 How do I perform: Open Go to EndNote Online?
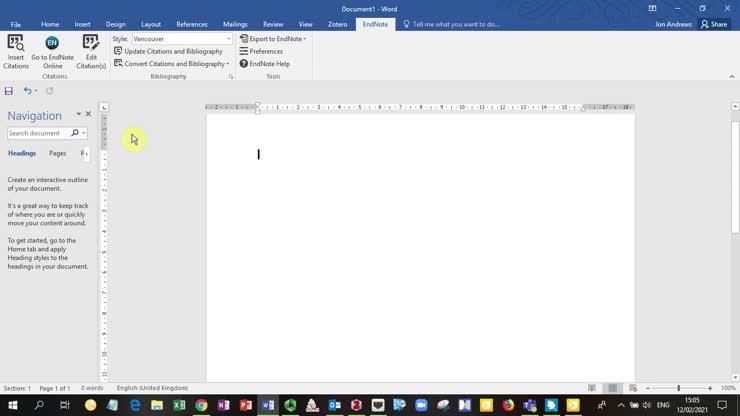click(x=52, y=51)
